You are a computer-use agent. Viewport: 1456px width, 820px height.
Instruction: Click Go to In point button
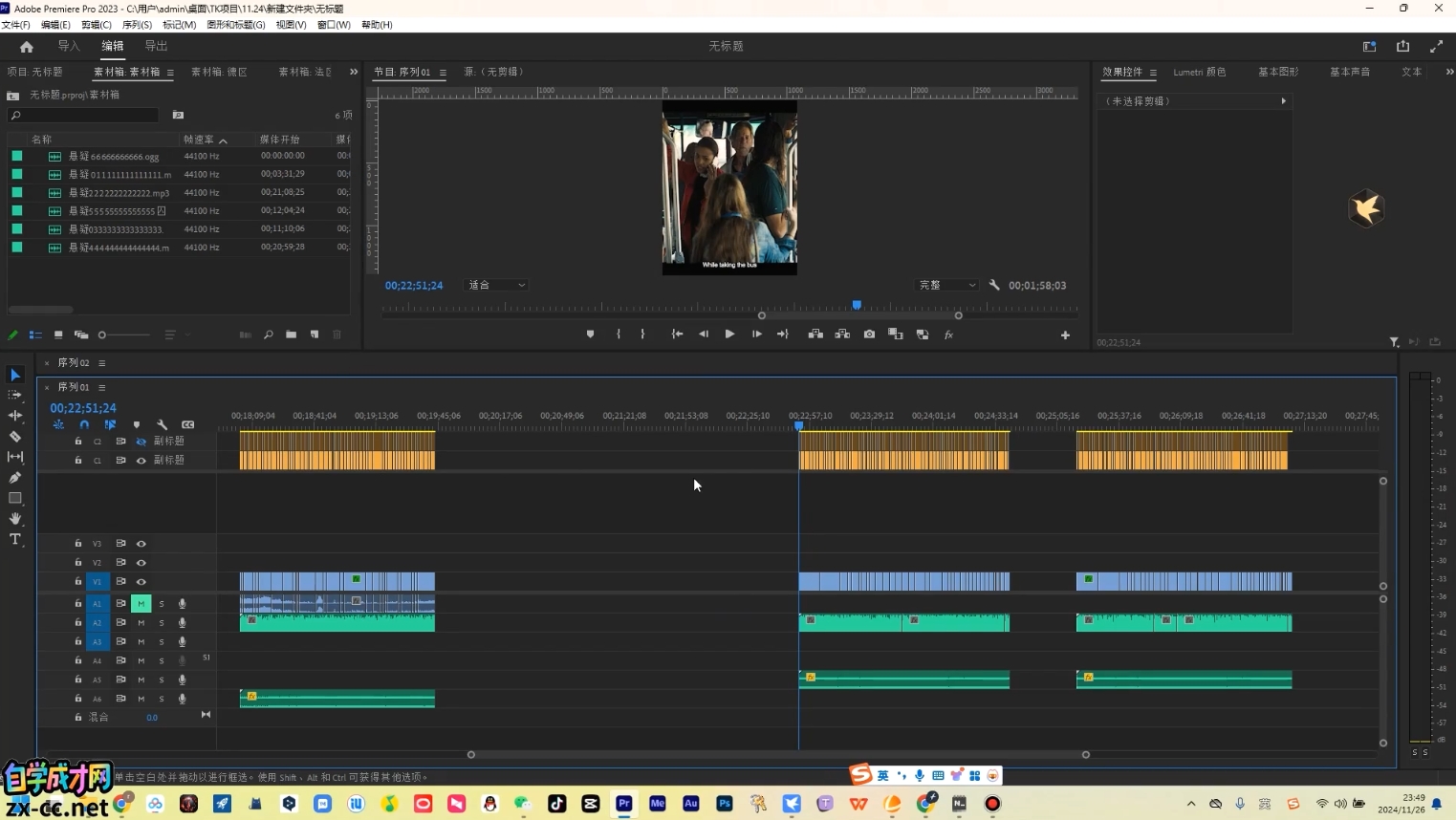677,334
